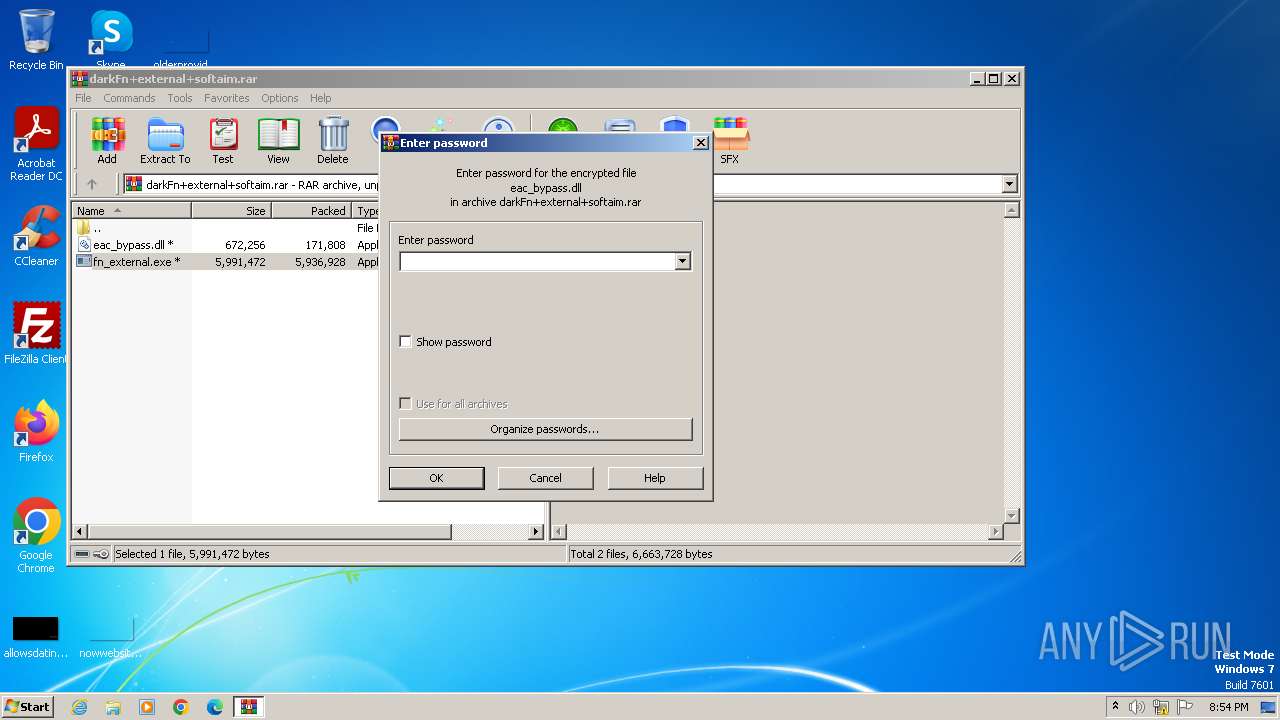Image resolution: width=1280 pixels, height=720 pixels.
Task: Click right pane scroll up arrow
Action: click(x=1011, y=211)
